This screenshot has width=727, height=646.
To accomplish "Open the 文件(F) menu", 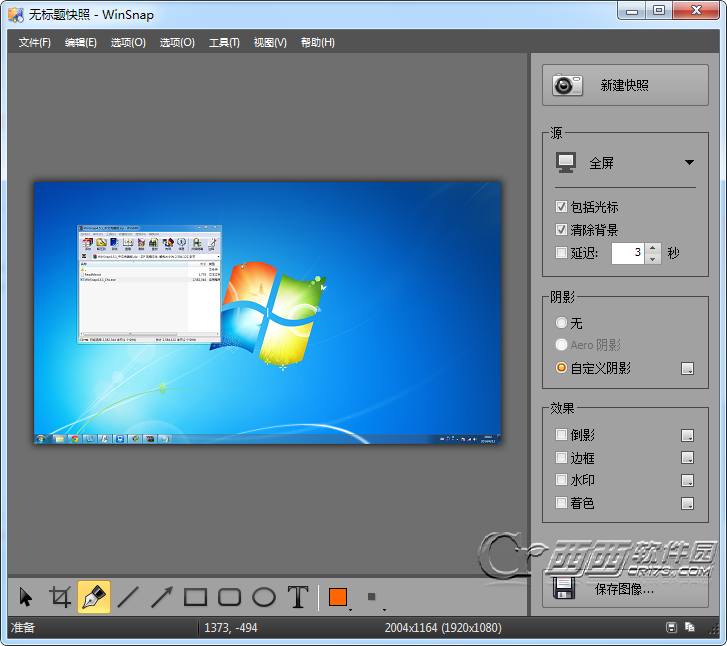I will [35, 42].
